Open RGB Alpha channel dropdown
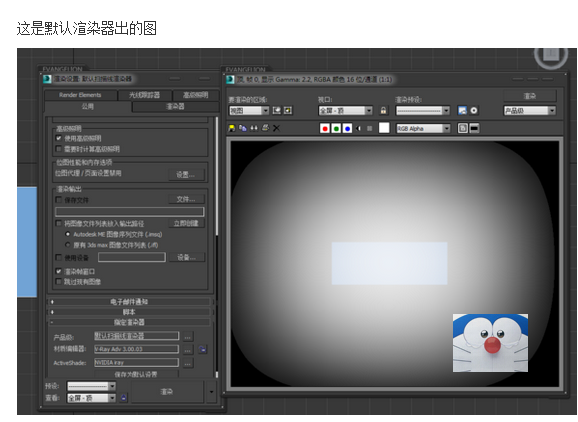The width and height of the screenshot is (578, 422). 423,128
